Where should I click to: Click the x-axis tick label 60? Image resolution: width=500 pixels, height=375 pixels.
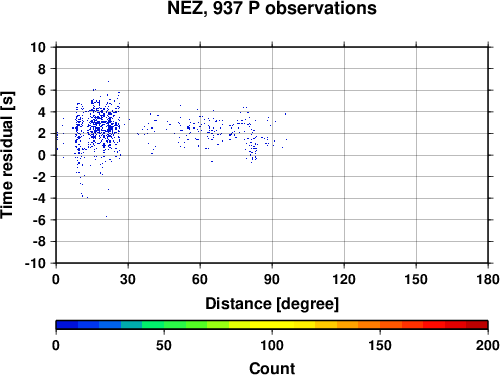point(200,279)
